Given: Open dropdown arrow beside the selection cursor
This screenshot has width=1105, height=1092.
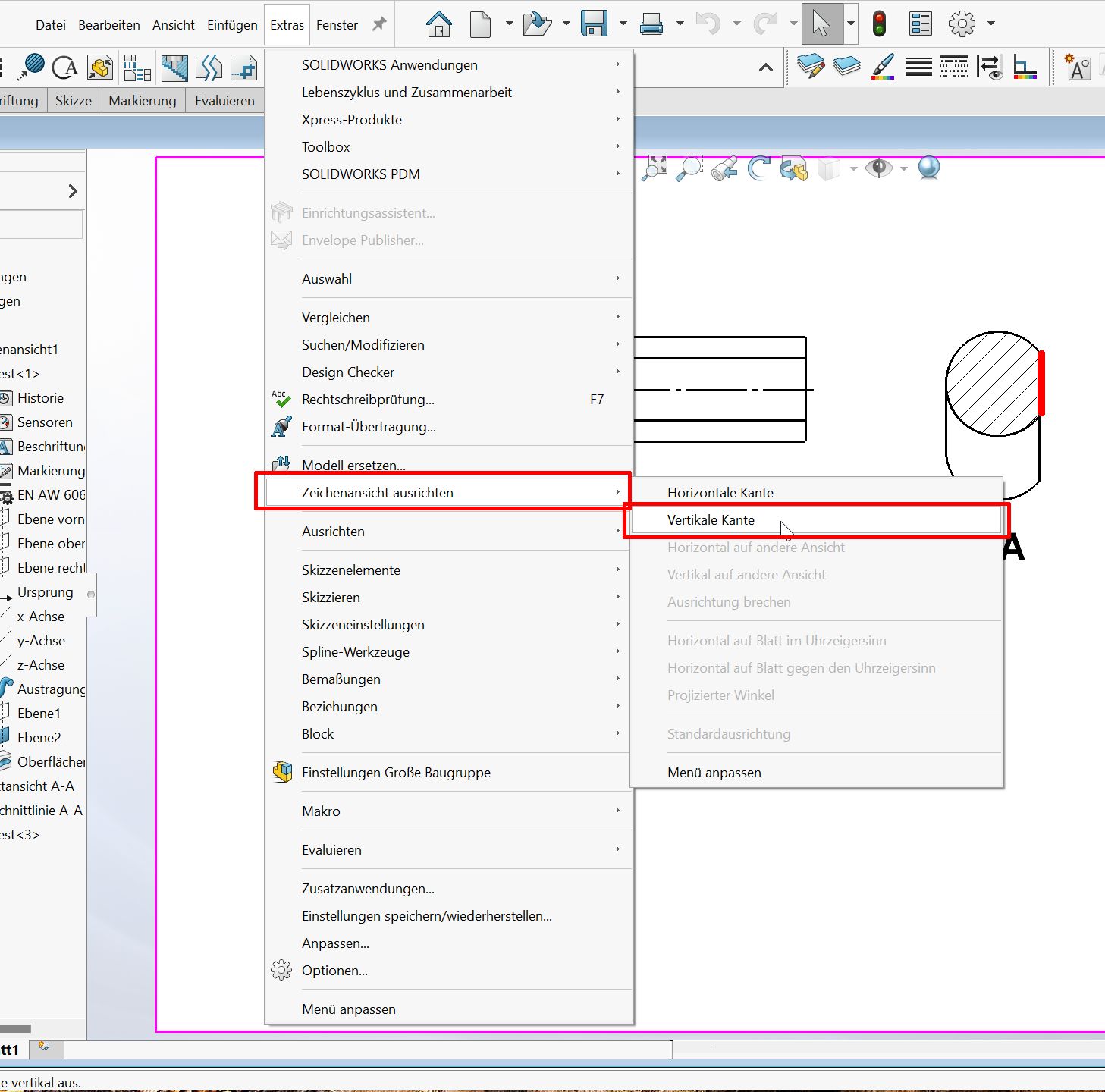Looking at the screenshot, I should (x=851, y=24).
